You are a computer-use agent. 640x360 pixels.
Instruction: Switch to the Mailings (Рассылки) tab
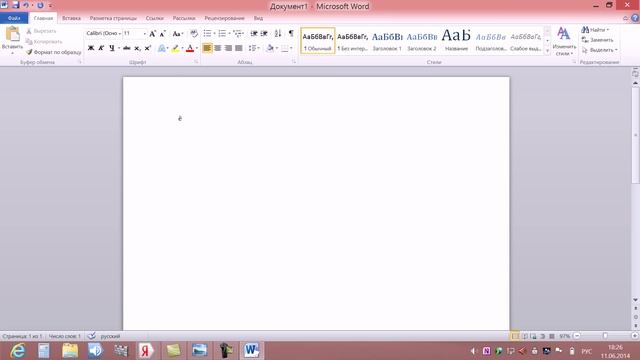click(x=184, y=18)
